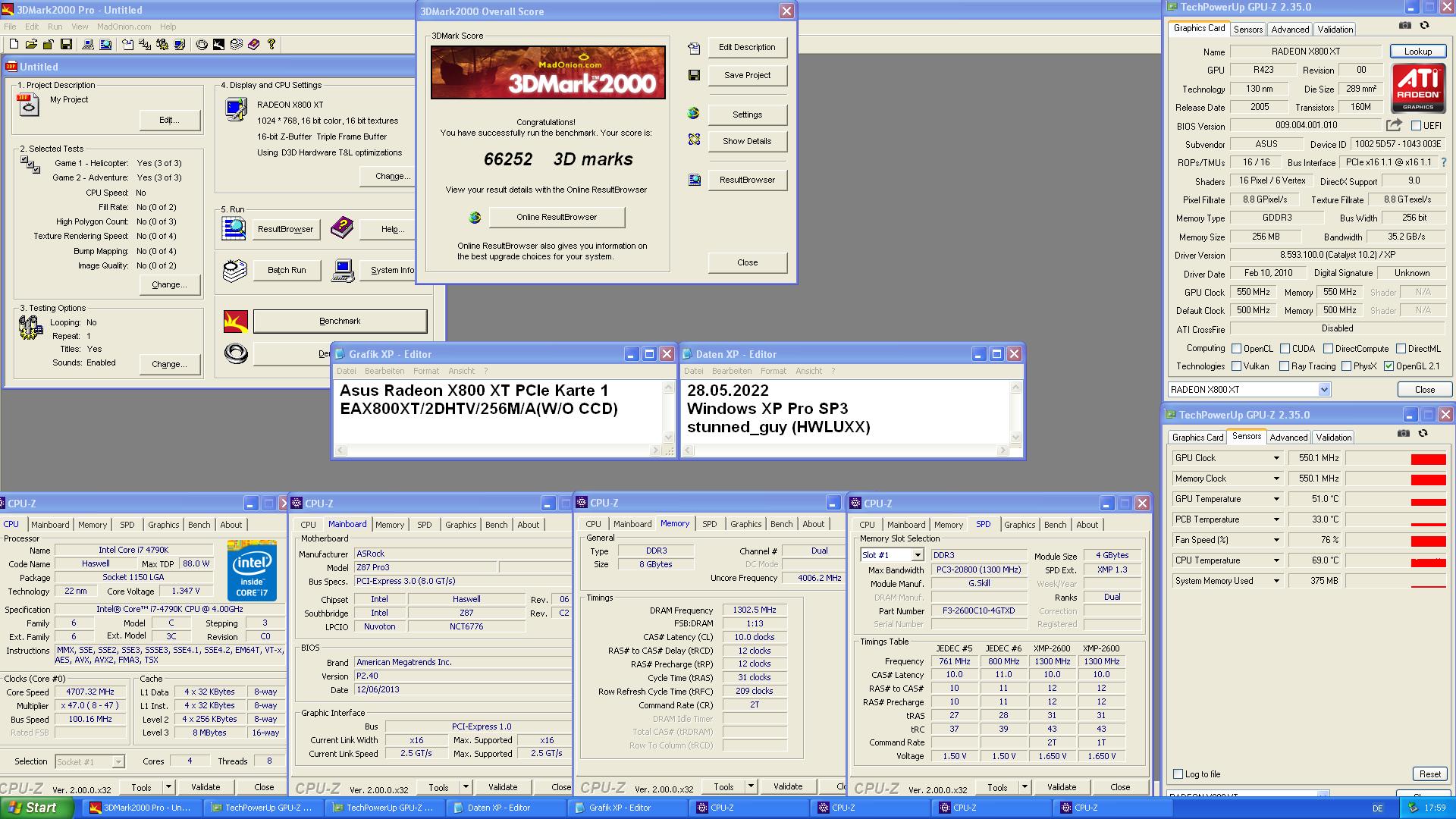Open the CPU Temperature sensor dropdown
This screenshot has height=819, width=1456.
click(1276, 560)
